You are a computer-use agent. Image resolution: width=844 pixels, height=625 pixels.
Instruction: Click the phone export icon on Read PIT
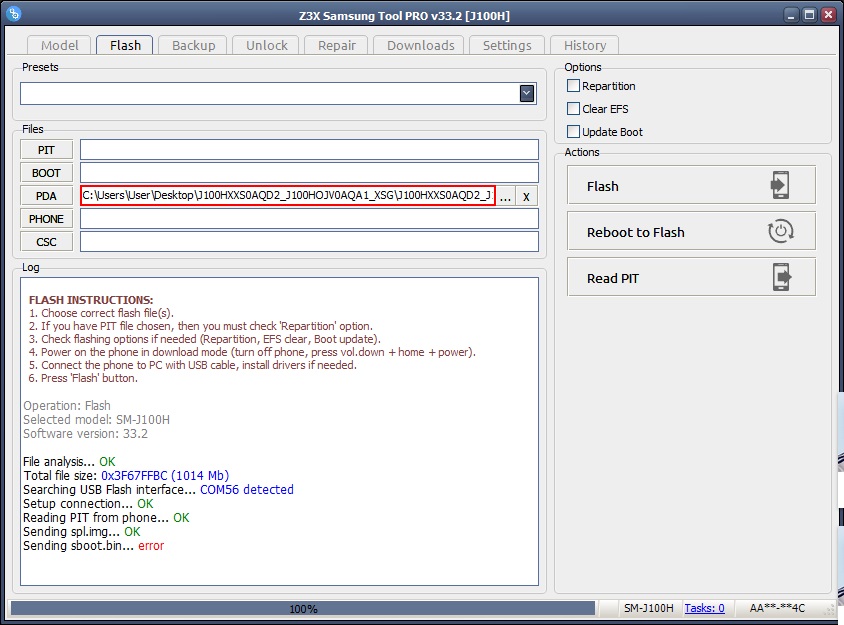(x=782, y=277)
